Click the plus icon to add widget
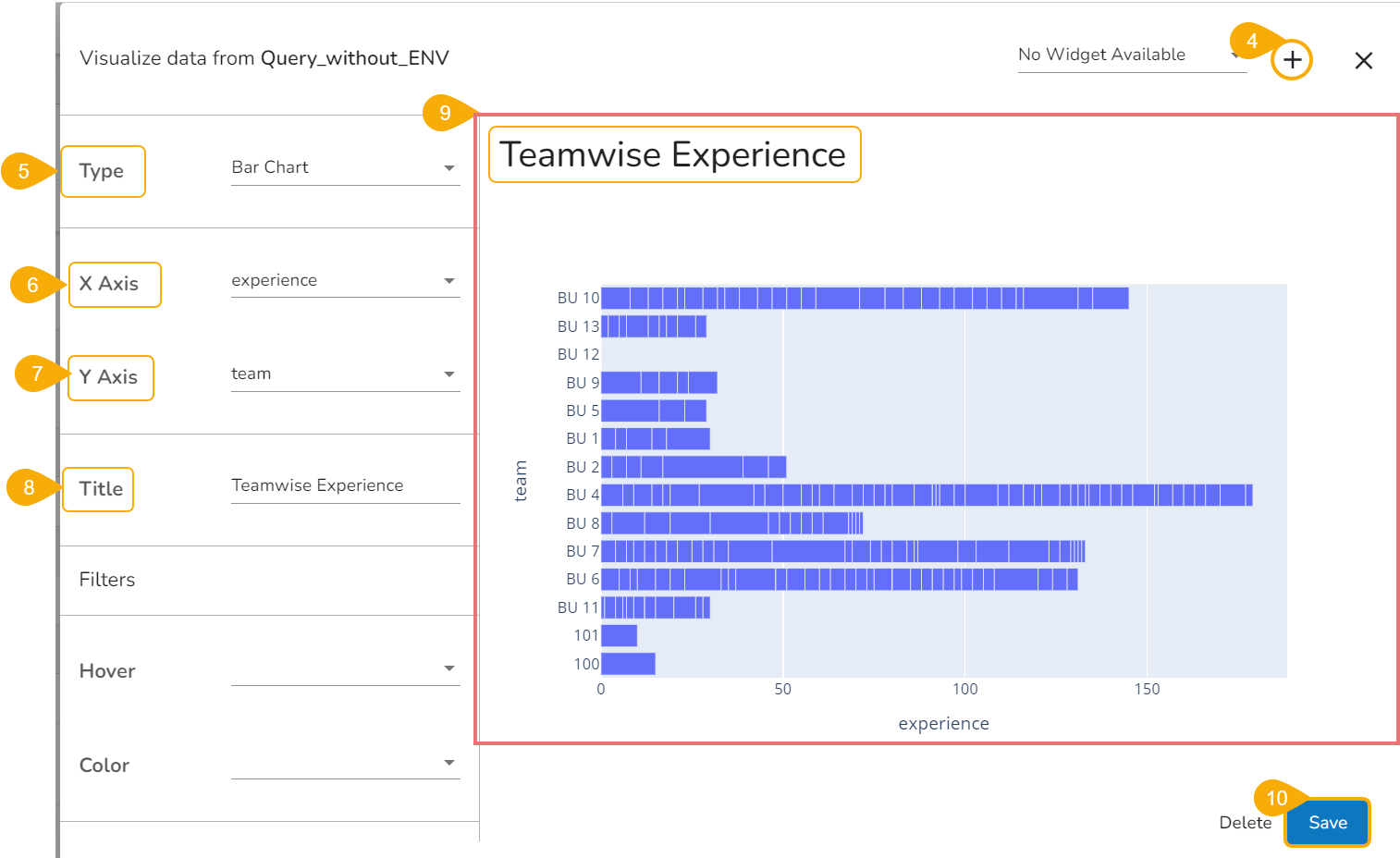 (x=1292, y=61)
